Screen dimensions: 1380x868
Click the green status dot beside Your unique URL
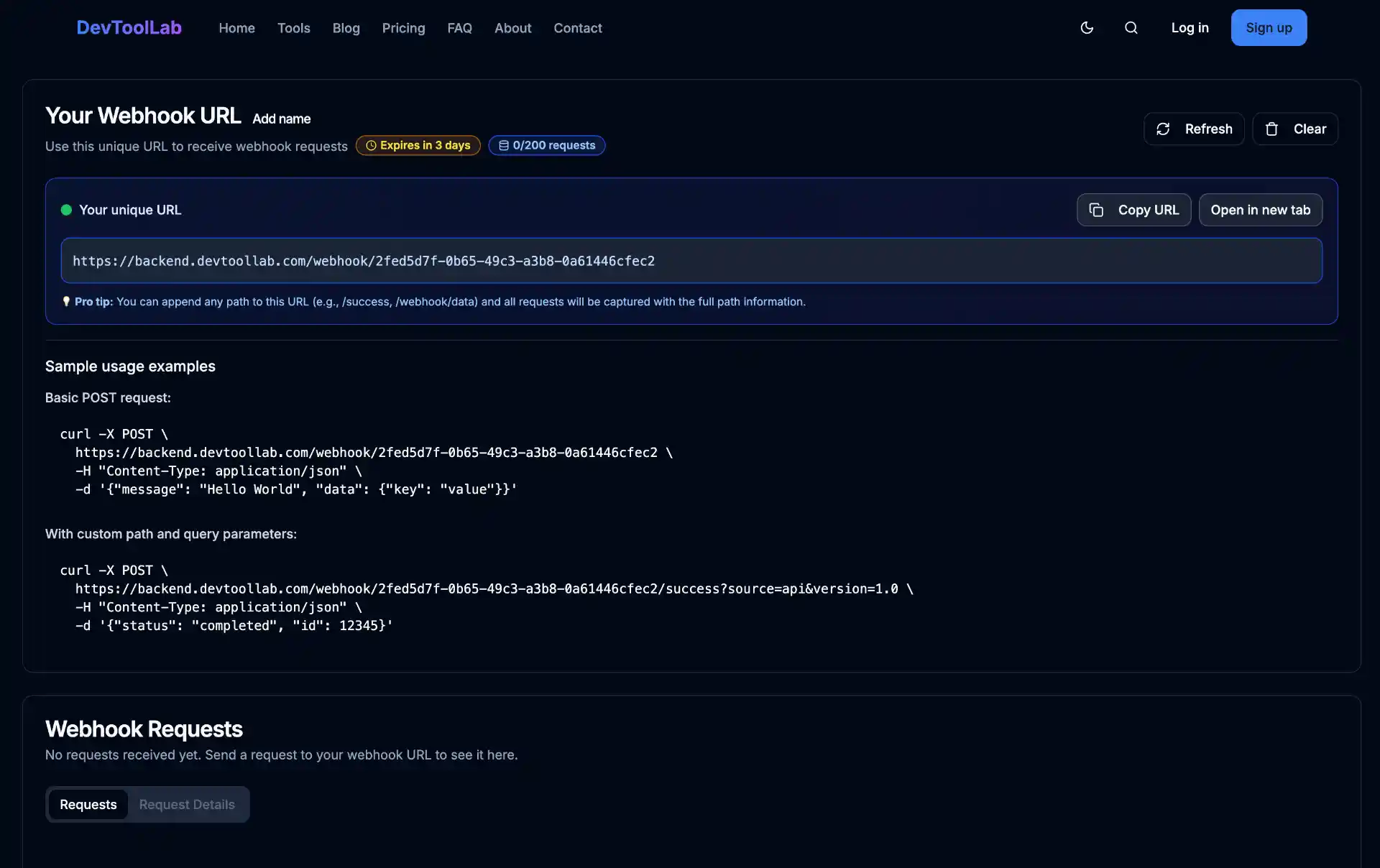coord(66,210)
